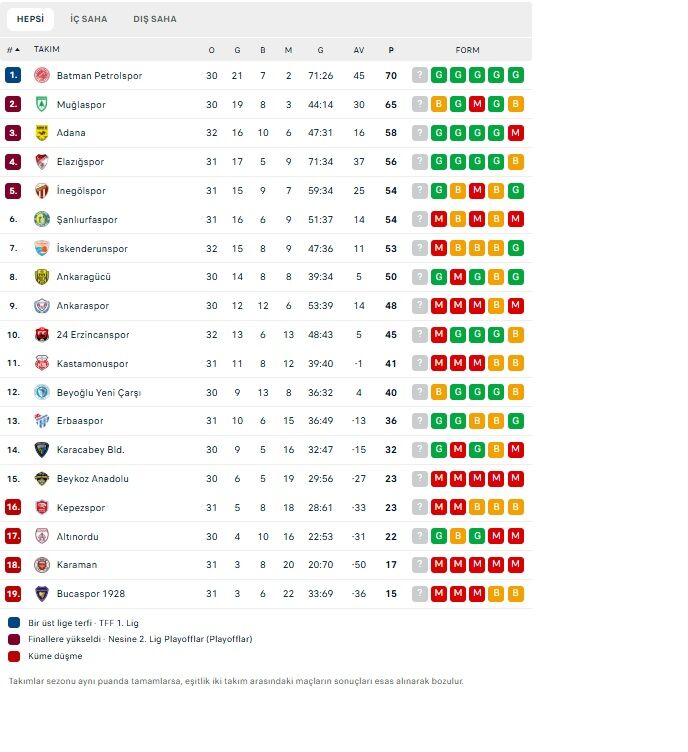
Task: Click the Batman Petrolspor club logo
Action: point(42,75)
